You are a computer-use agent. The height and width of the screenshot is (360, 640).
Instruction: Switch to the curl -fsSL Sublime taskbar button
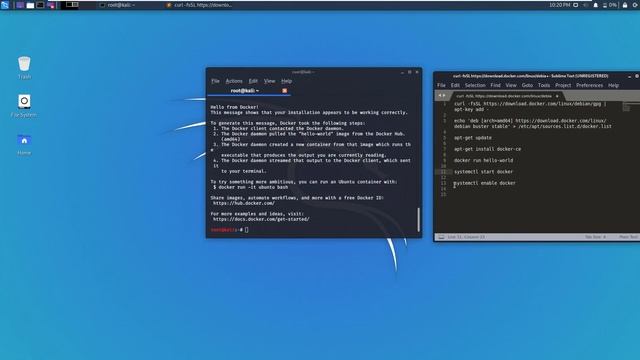[200, 5]
